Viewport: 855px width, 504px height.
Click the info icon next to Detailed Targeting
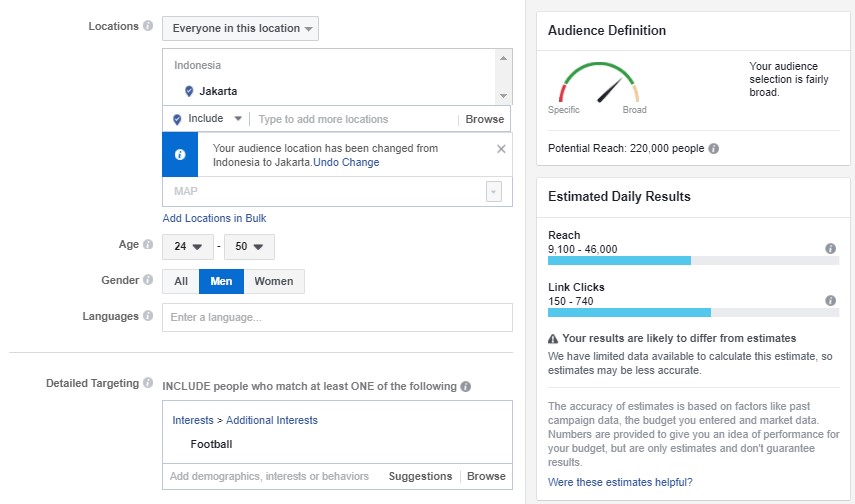pos(148,383)
